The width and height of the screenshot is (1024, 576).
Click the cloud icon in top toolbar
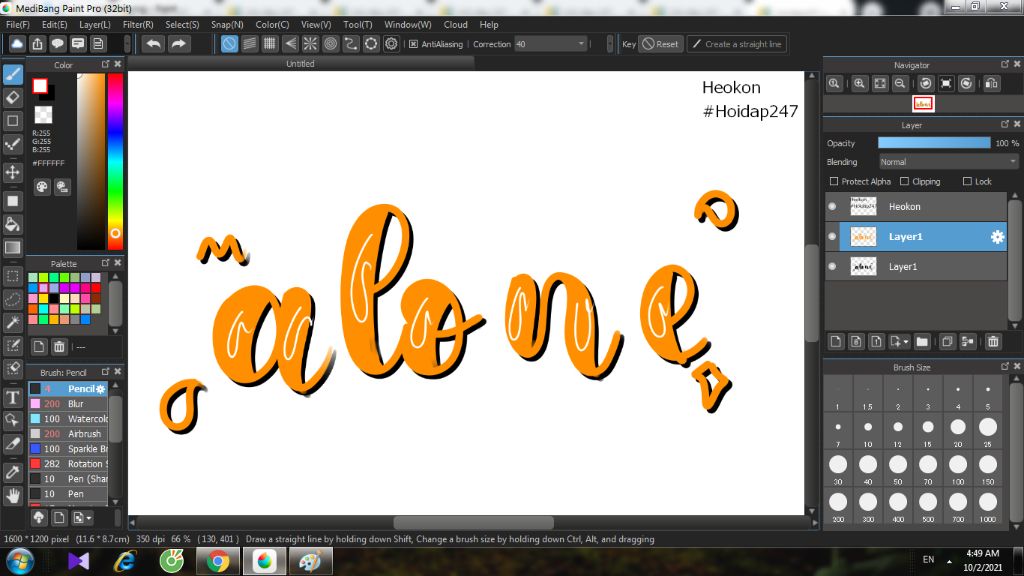tap(17, 44)
